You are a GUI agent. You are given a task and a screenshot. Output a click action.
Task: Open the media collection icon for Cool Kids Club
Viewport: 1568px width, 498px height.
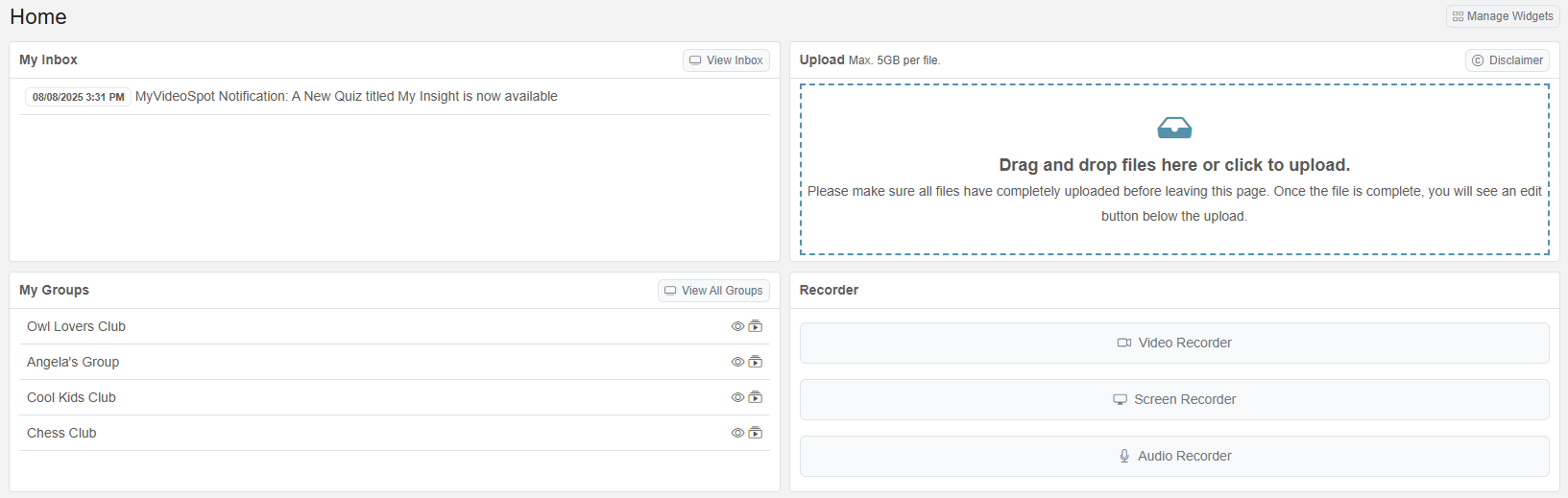[x=756, y=397]
